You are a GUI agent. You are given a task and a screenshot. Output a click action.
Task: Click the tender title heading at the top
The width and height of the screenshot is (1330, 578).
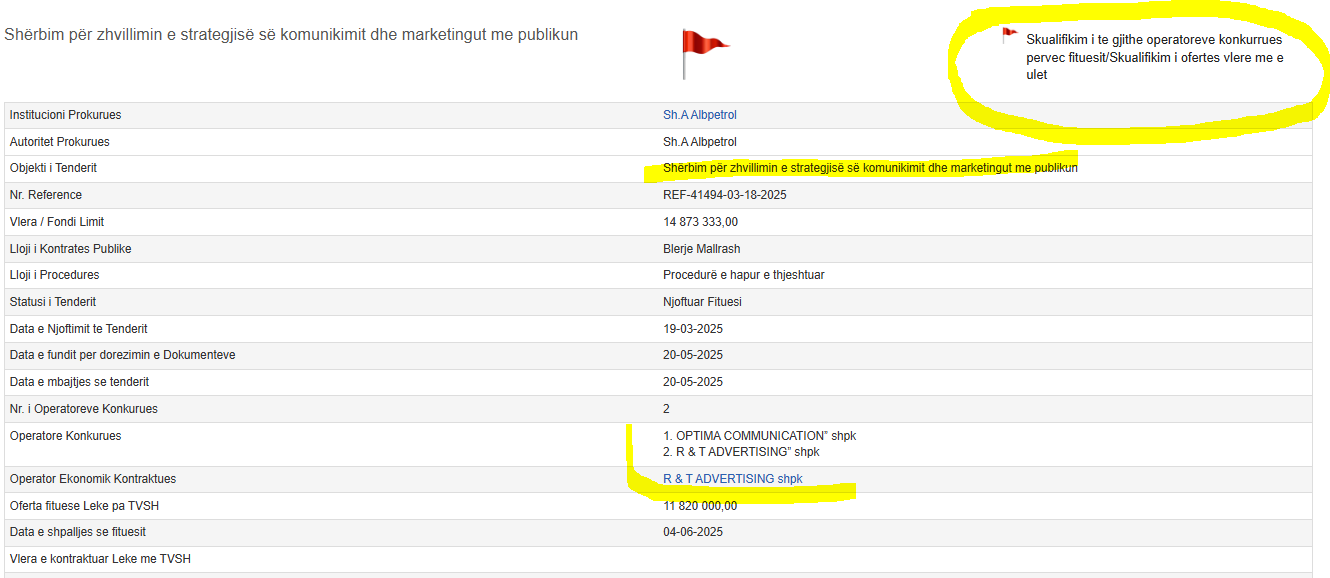(291, 35)
